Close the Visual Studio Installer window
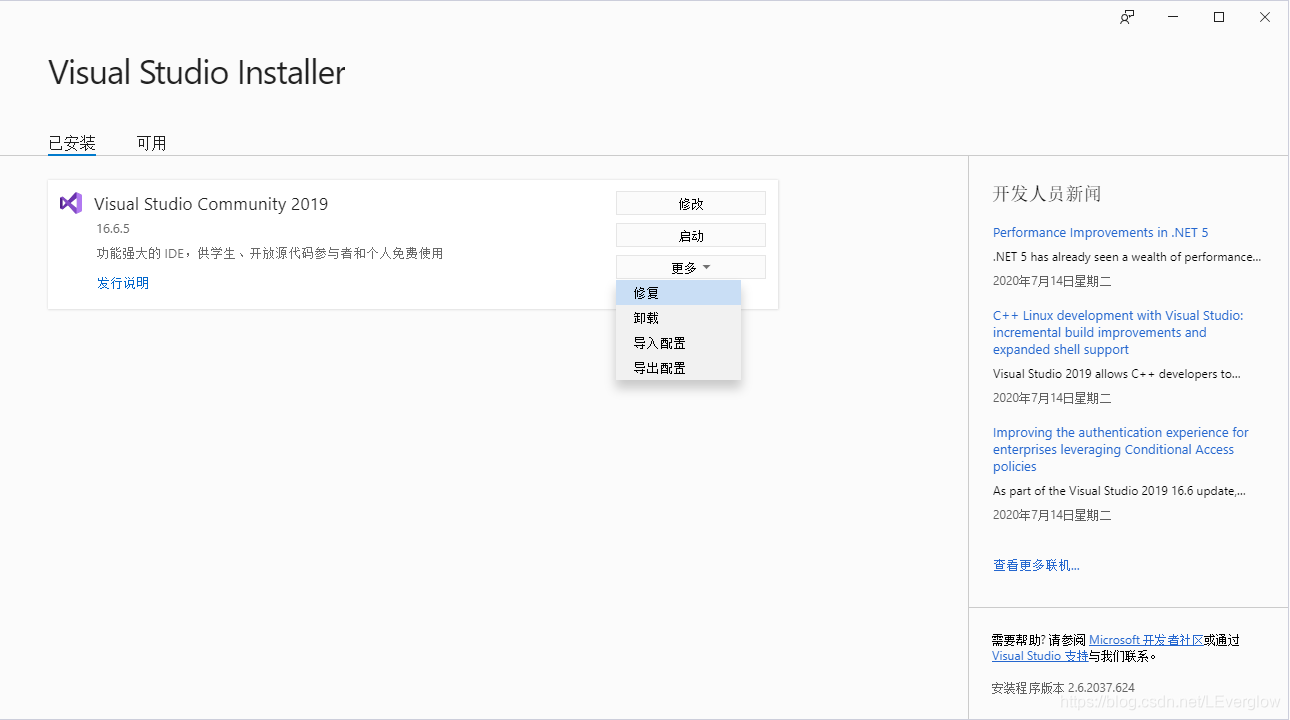This screenshot has width=1290, height=720. (1265, 17)
